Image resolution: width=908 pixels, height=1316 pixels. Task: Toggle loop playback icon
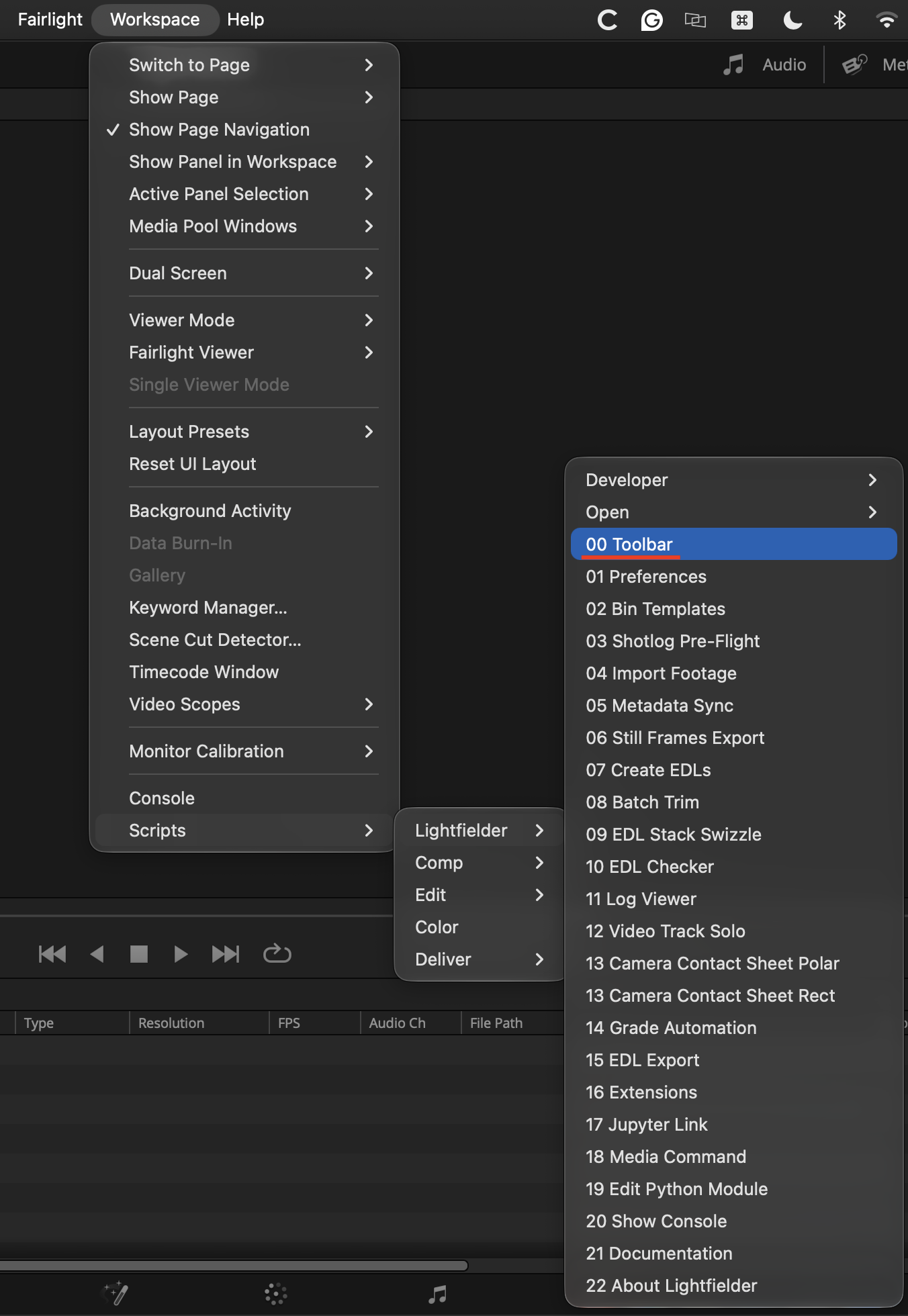(x=277, y=953)
